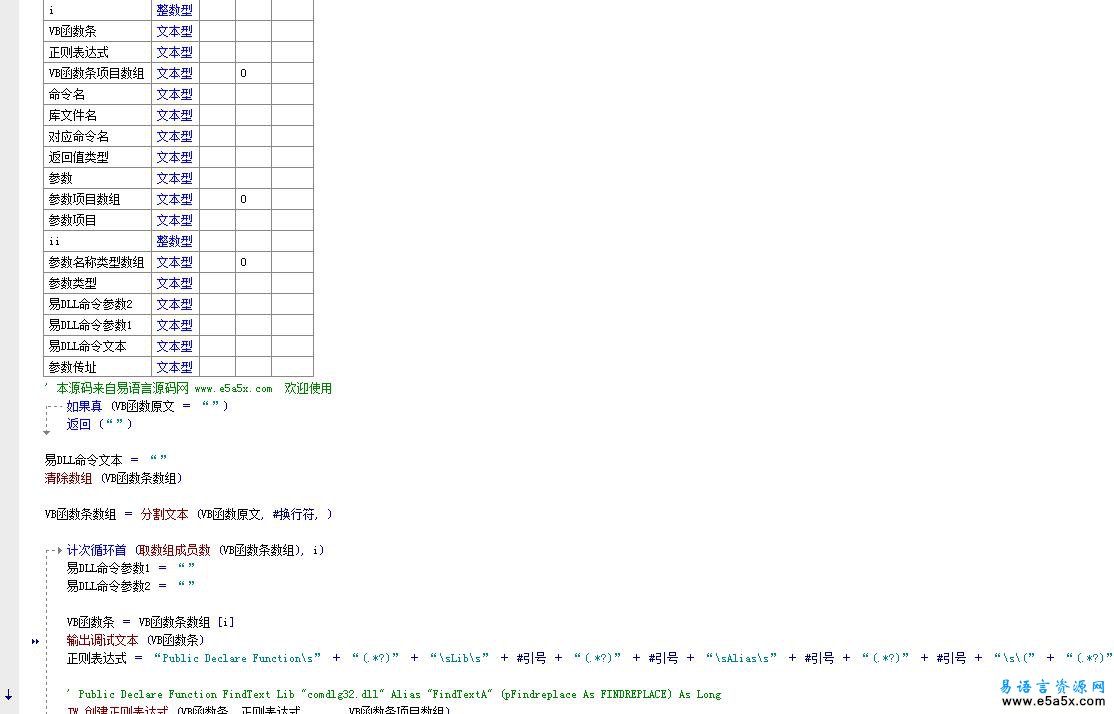Image resolution: width=1114 pixels, height=714 pixels.
Task: Click the 分割文本 command
Action: pos(164,514)
